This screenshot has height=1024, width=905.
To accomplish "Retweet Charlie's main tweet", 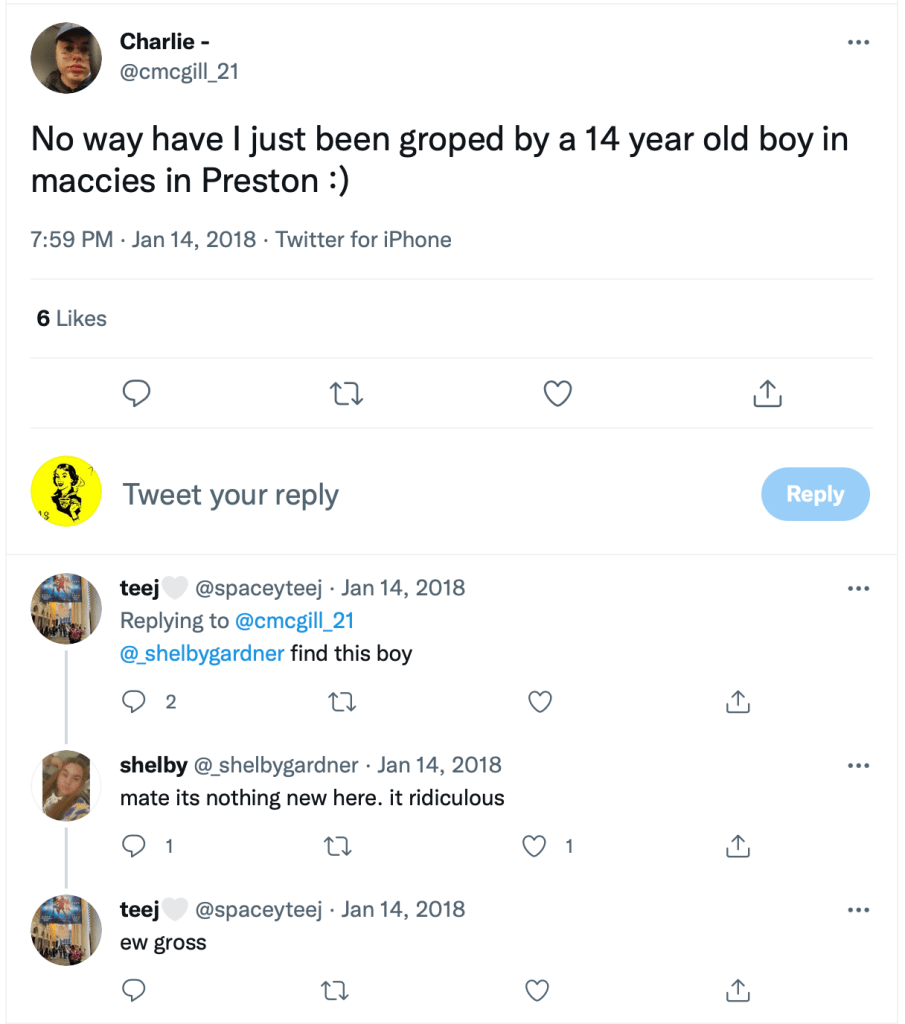I will click(346, 394).
